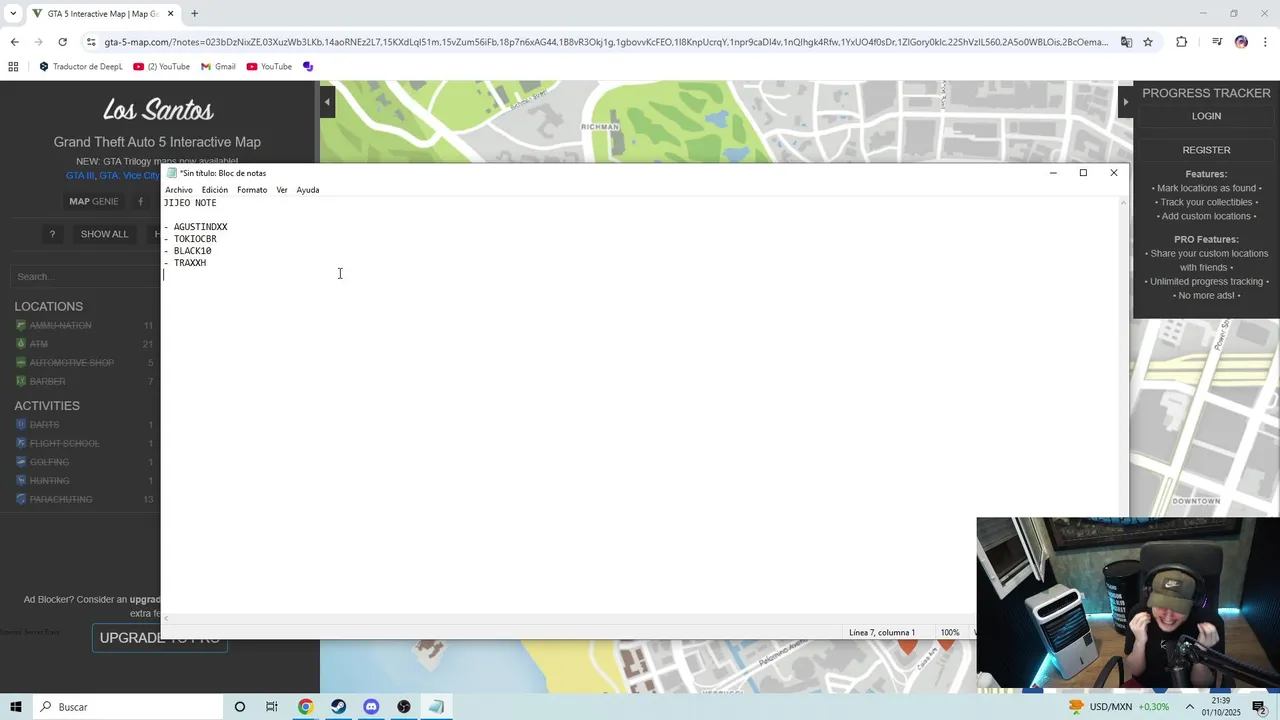The image size is (1280, 720).
Task: Open the Chrome apps grid in bookmarks bar
Action: point(13,67)
